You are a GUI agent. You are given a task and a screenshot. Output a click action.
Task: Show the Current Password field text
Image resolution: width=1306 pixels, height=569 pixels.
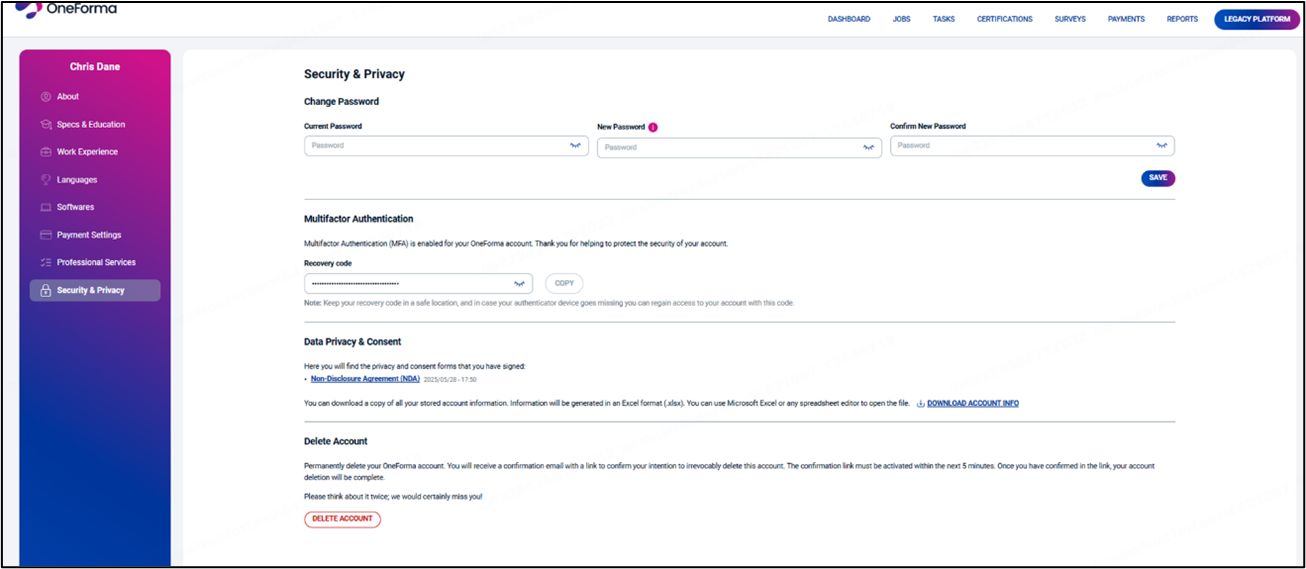pyautogui.click(x=576, y=146)
